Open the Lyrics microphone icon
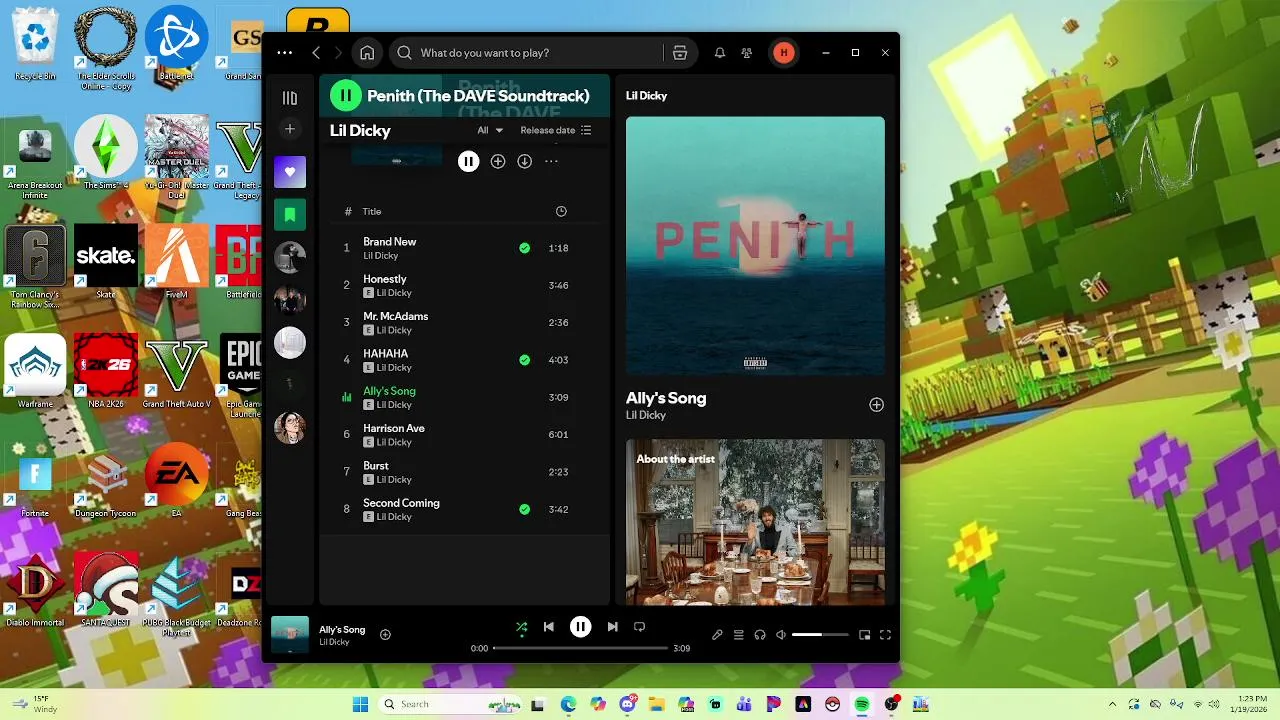 pos(717,635)
